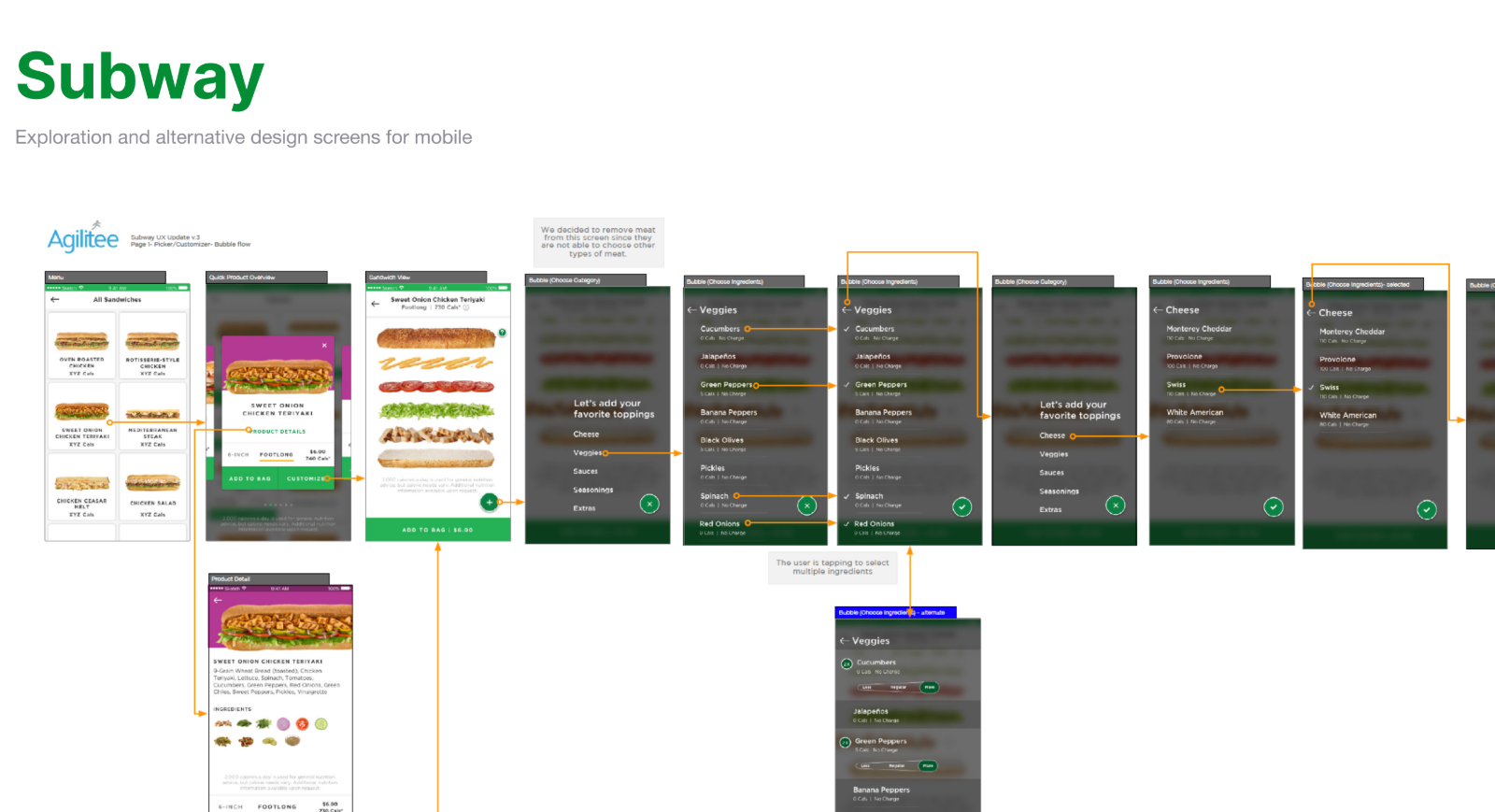Click page dots under Quick Product Overview card
The image size is (1495, 812).
(278, 505)
